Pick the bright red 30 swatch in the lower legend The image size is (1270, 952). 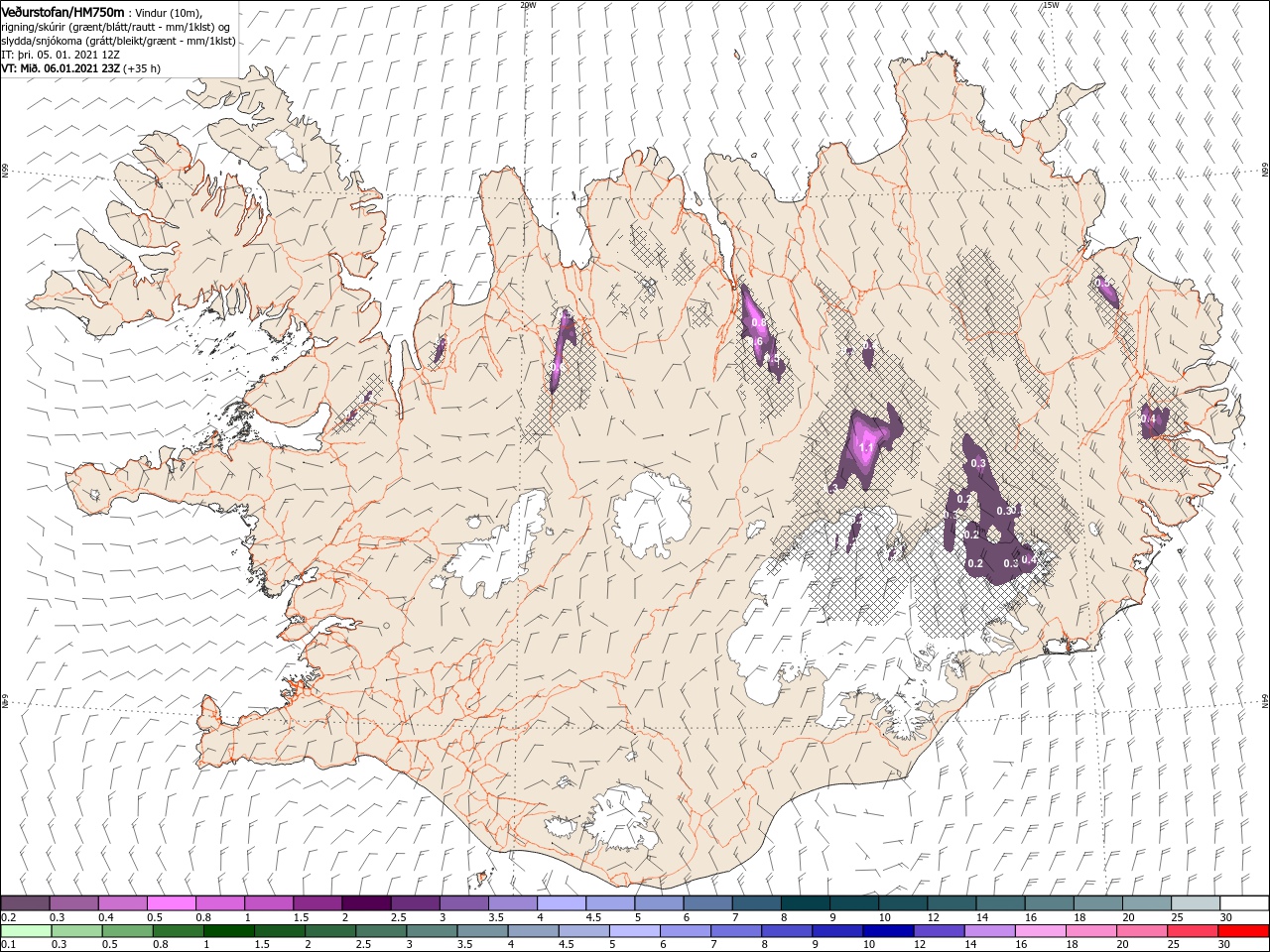1243,930
